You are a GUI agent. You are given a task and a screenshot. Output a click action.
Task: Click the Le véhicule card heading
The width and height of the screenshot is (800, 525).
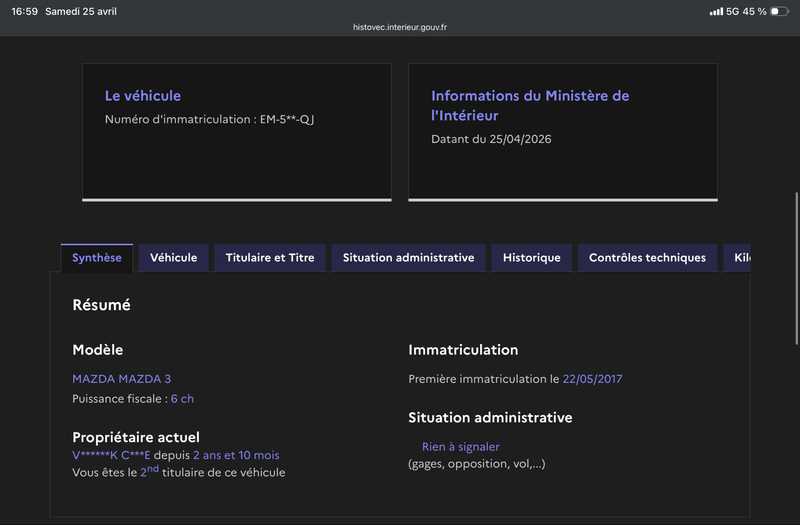click(143, 96)
